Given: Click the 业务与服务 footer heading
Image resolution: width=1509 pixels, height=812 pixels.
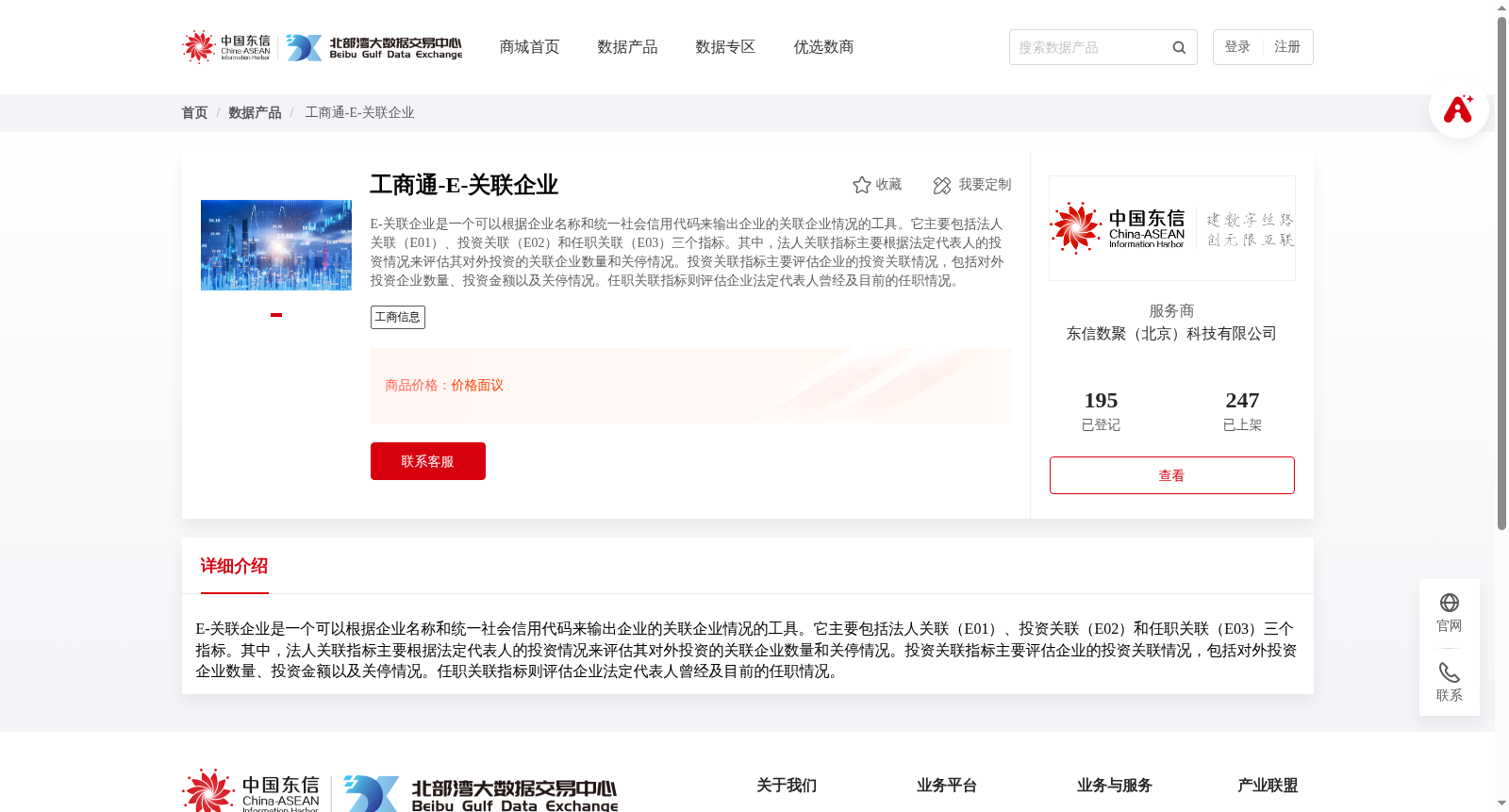Looking at the screenshot, I should point(1115,786).
